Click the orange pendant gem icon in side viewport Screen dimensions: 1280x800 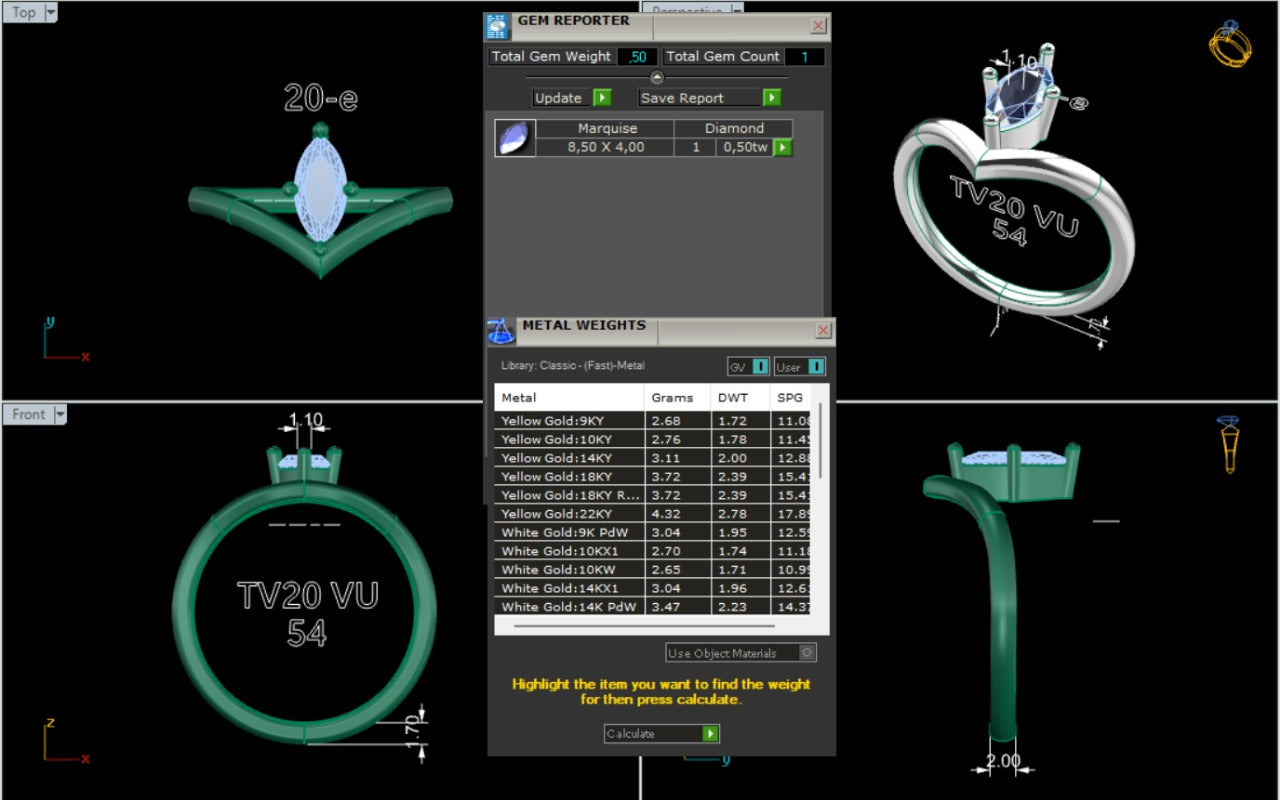(1230, 444)
